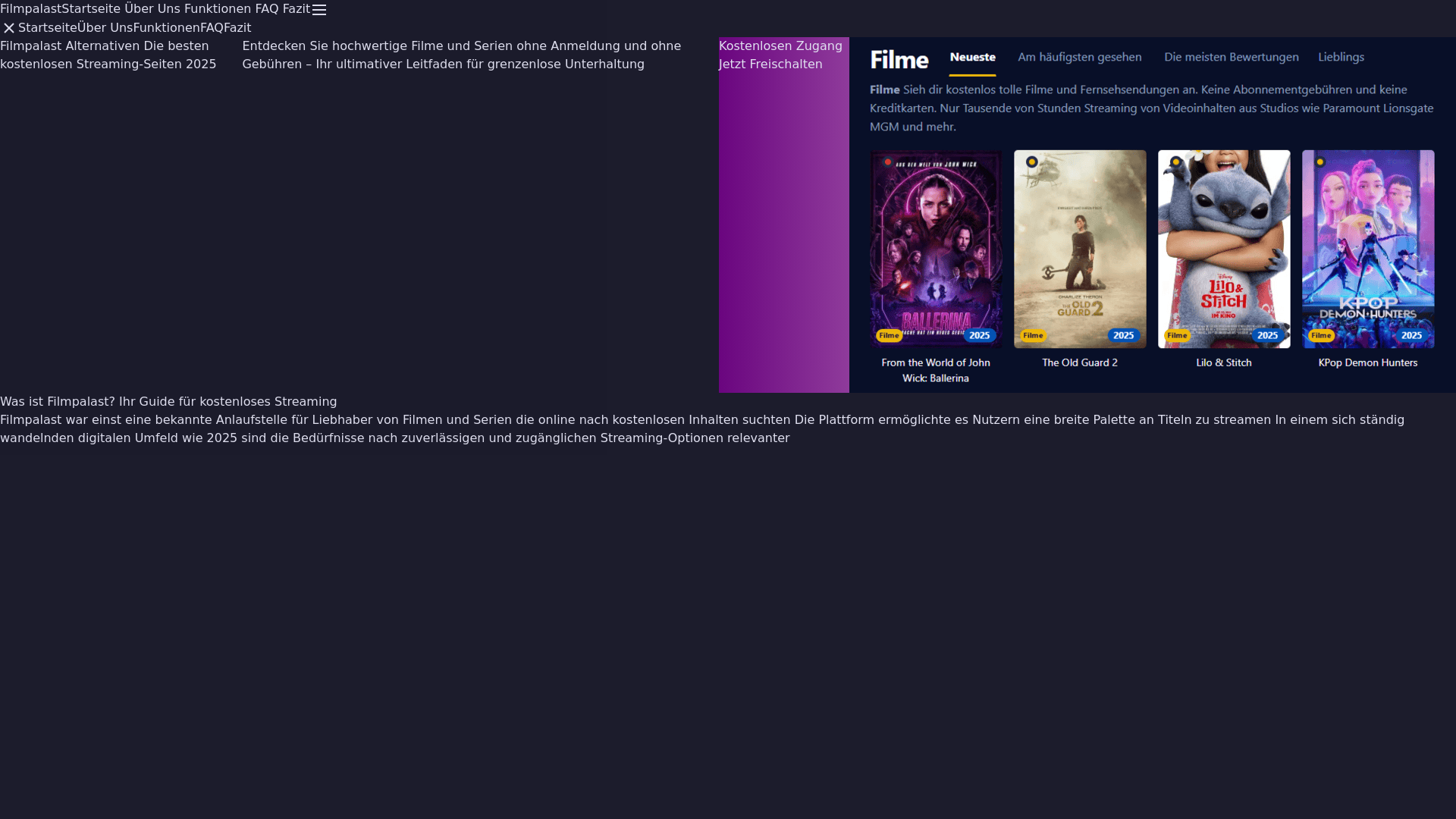Switch to the Neueste tab

click(x=972, y=58)
